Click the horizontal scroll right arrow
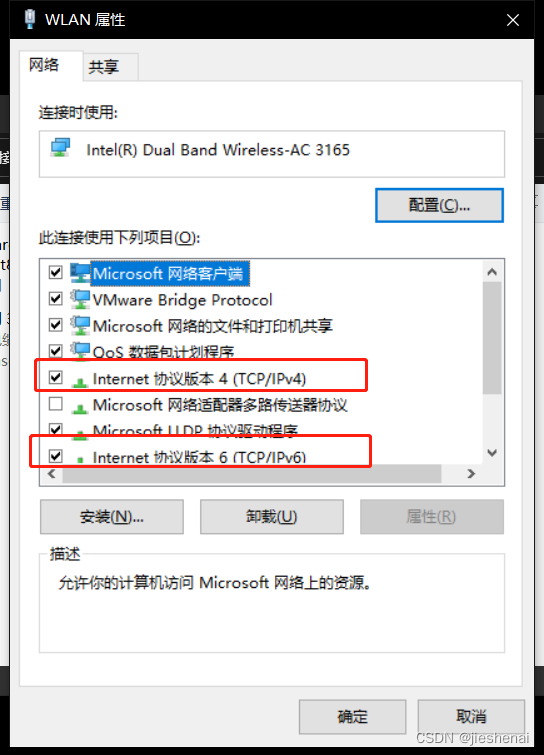This screenshot has width=544, height=755. [471, 474]
